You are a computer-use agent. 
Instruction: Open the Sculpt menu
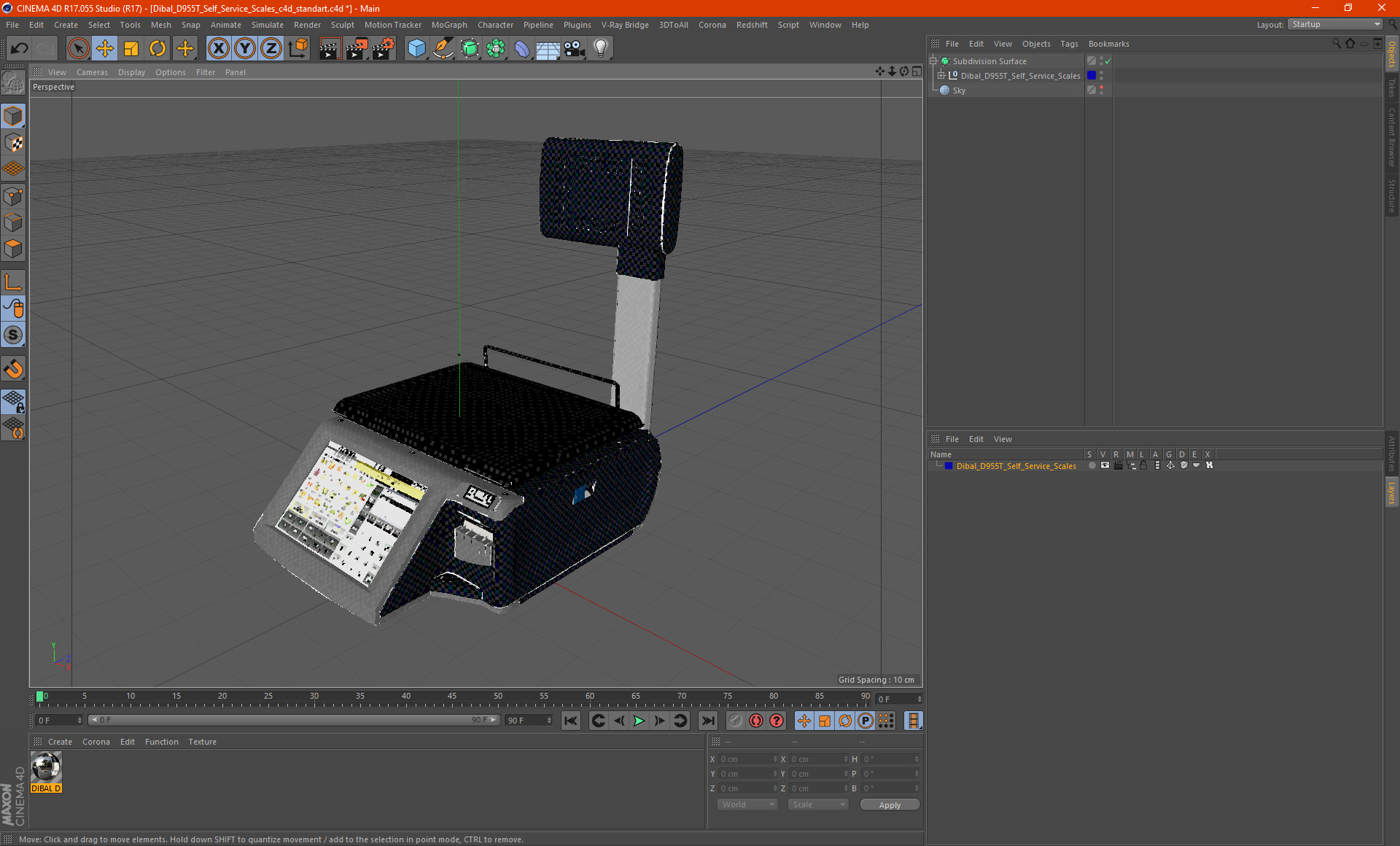tap(342, 25)
